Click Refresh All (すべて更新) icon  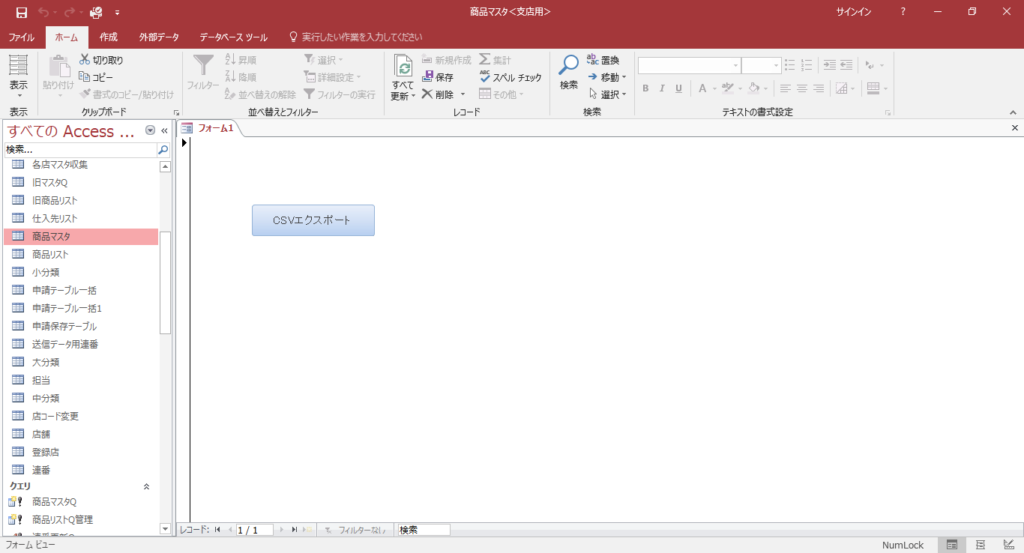[403, 67]
